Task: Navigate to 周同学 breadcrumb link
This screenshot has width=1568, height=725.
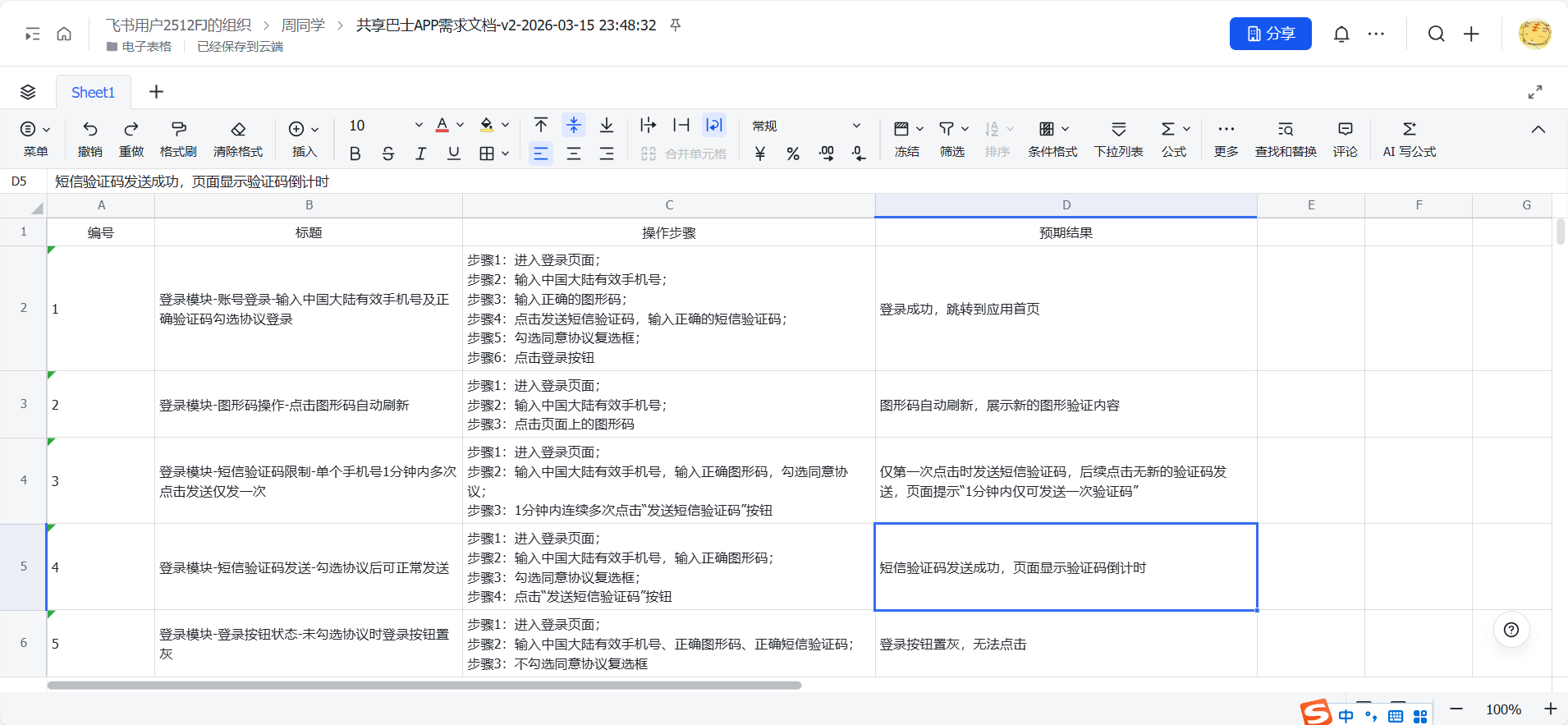Action: (303, 25)
